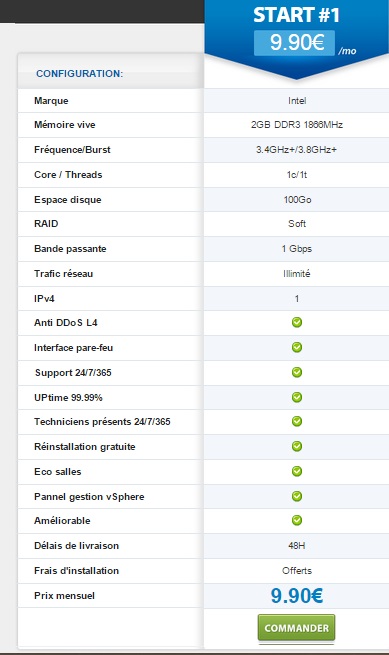Click the green COMMANDER button
Viewport: 389px width, 655px height.
(296, 627)
